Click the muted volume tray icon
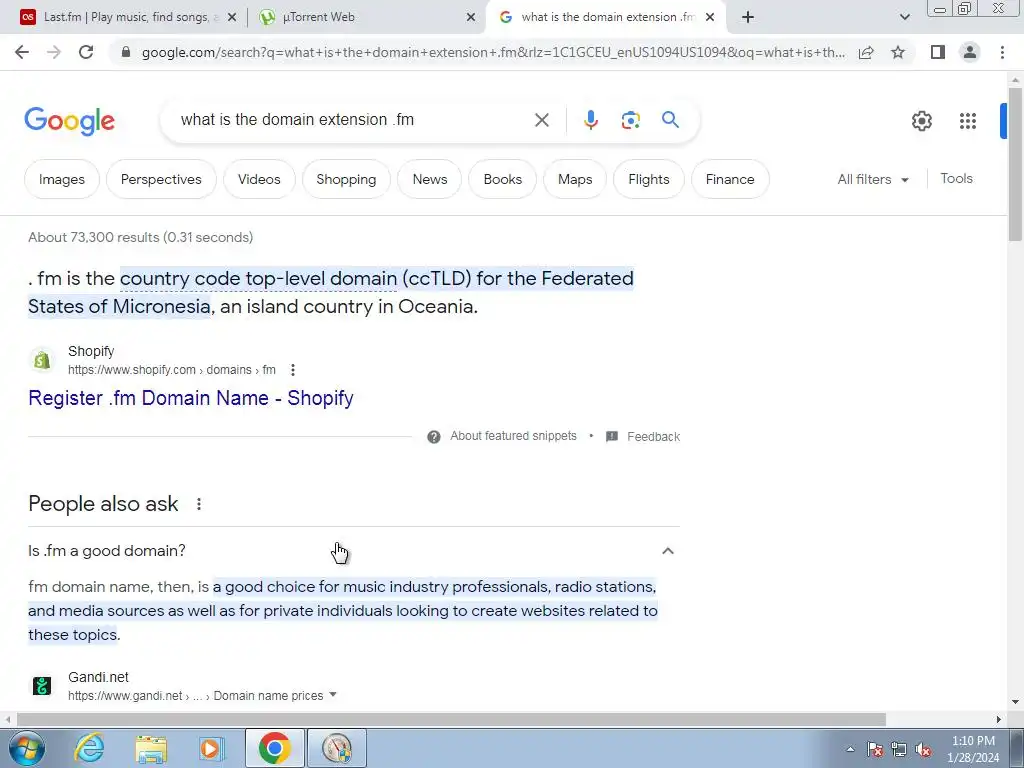 coord(923,750)
